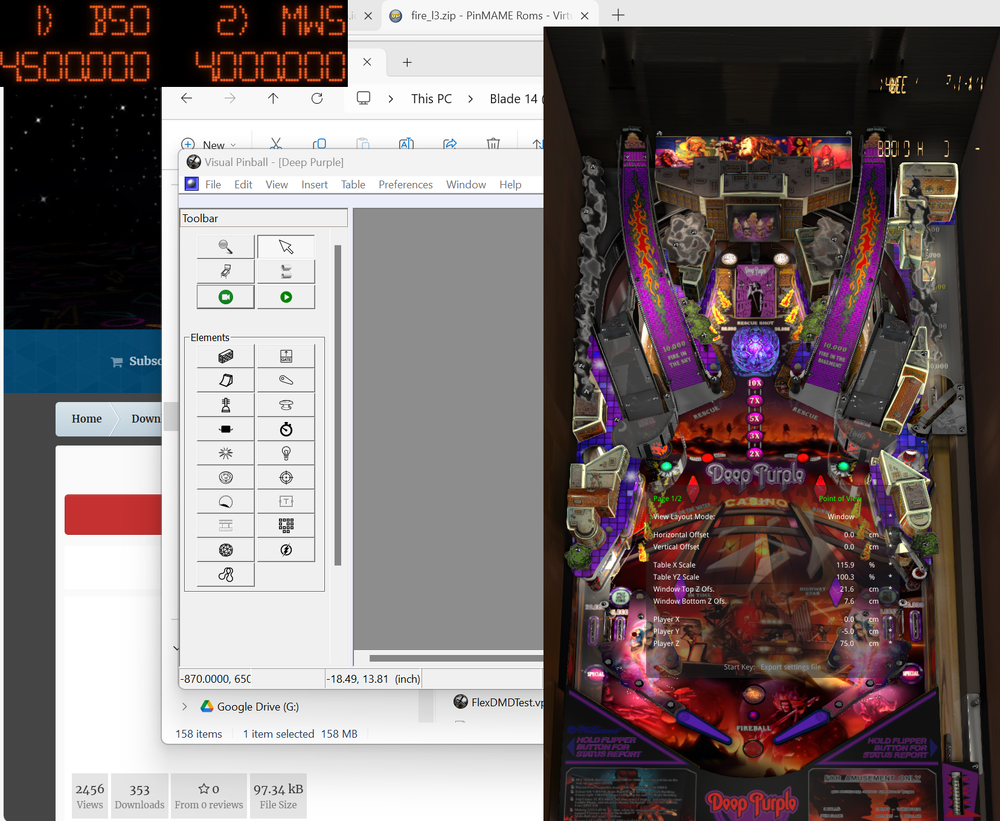Expand the Google Drive (G:) tree node

click(x=184, y=706)
